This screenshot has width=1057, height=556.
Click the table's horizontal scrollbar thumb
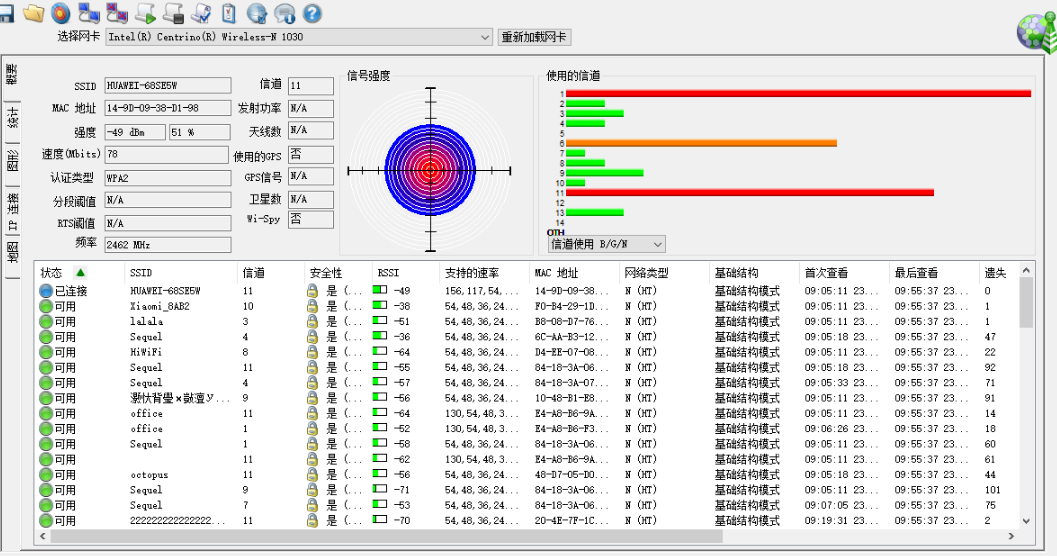pos(386,536)
